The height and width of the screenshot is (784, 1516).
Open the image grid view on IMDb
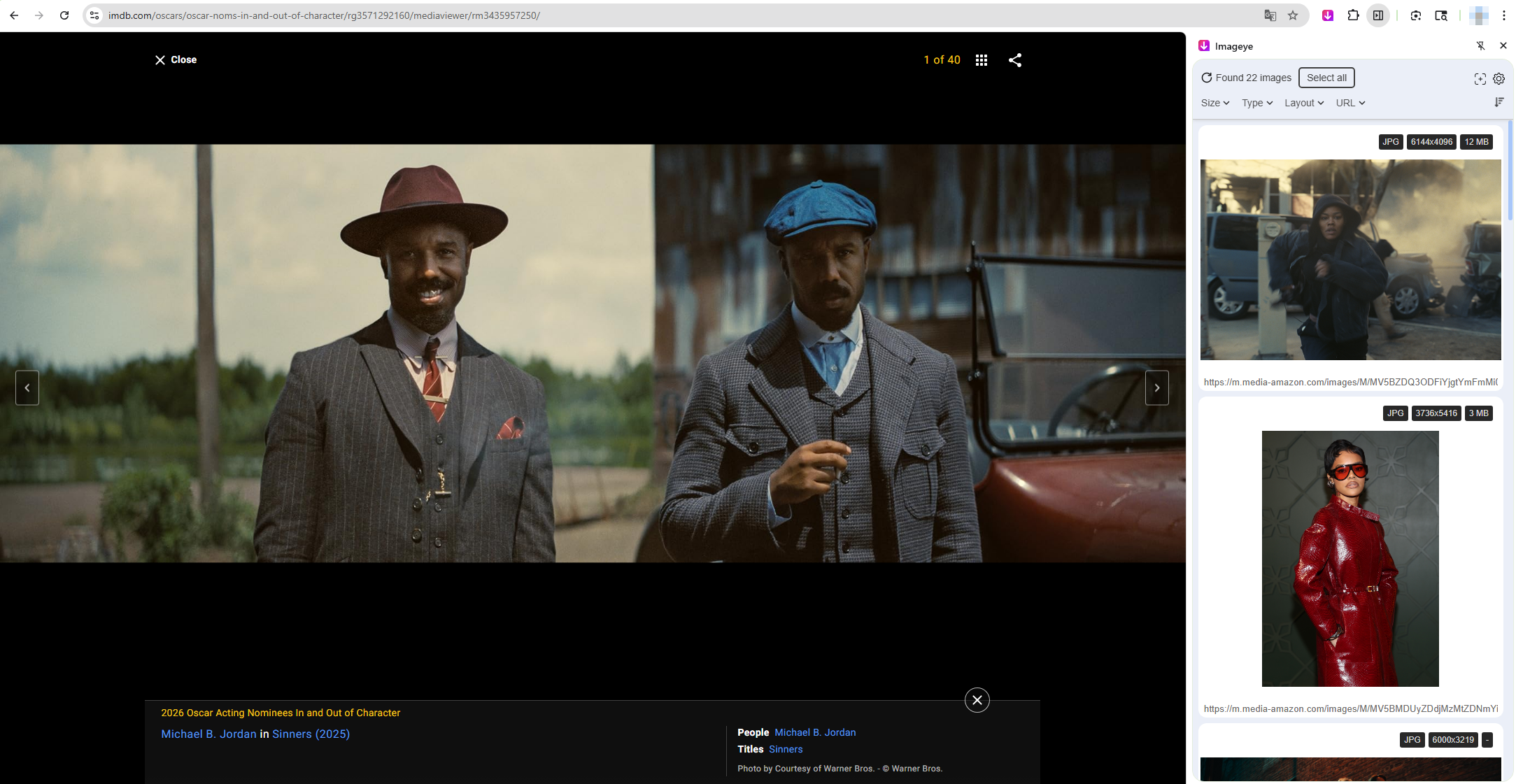981,60
